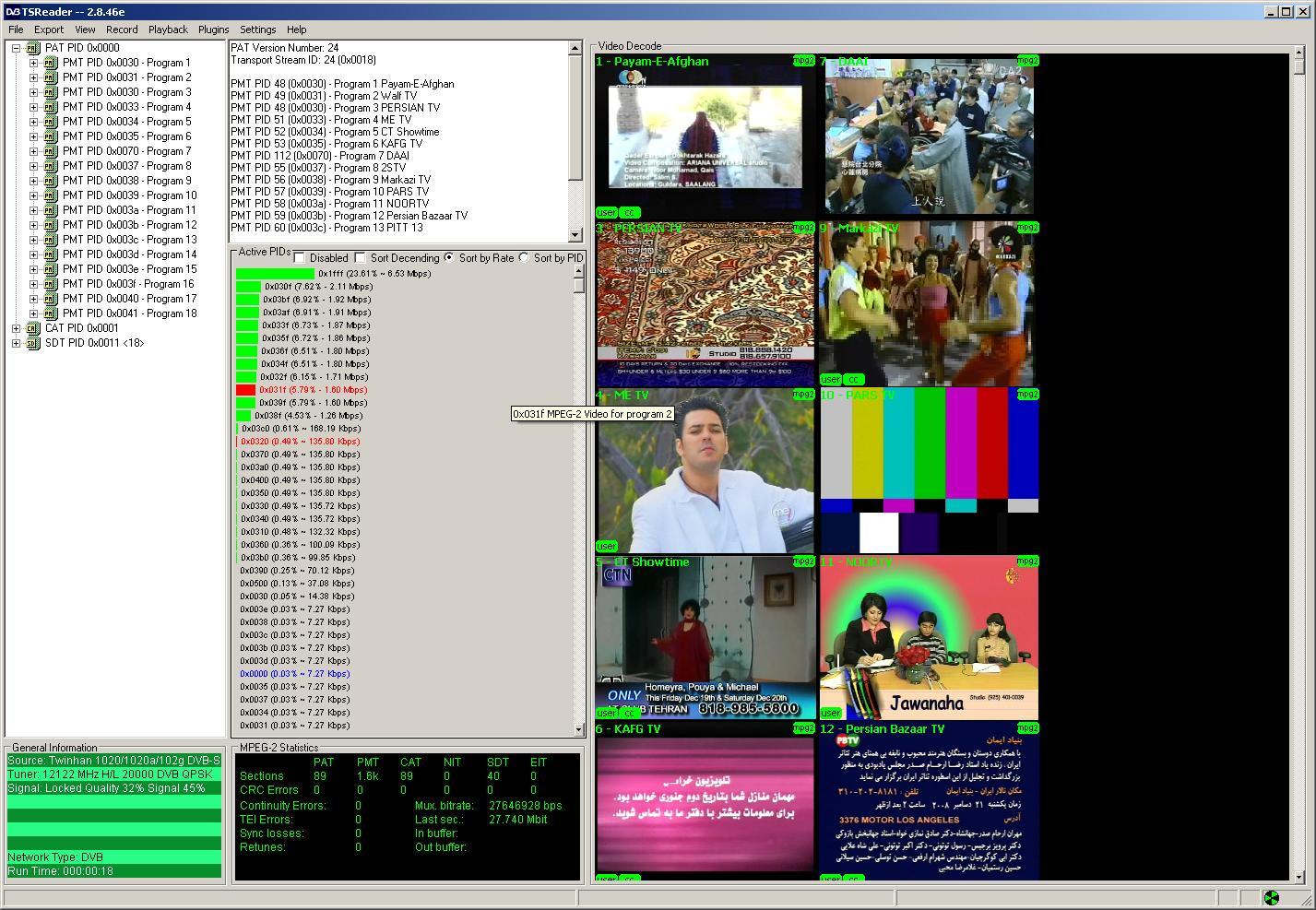Click the green round status bar icon
This screenshot has width=1316, height=910.
1271,897
